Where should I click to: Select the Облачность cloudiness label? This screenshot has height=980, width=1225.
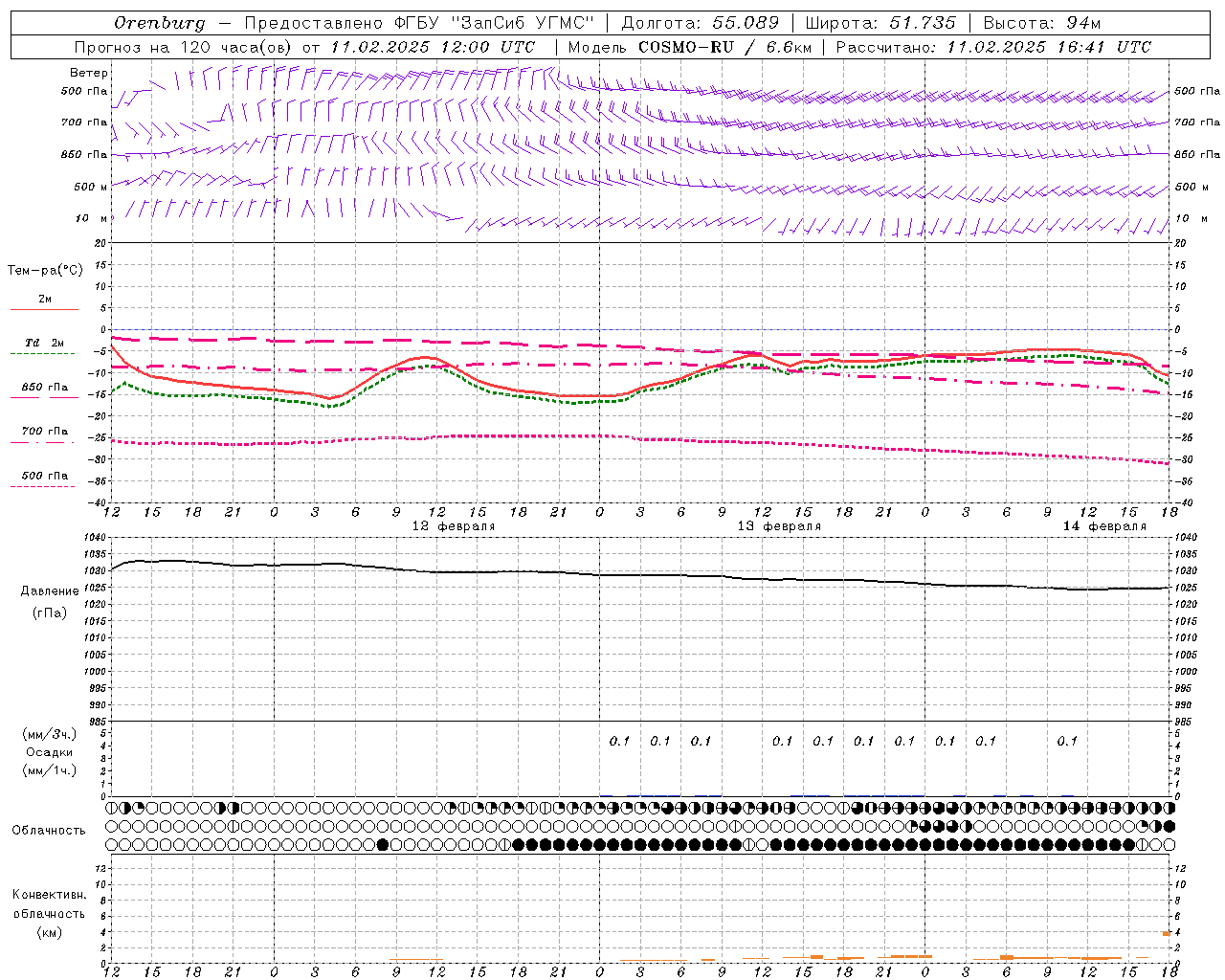[49, 831]
